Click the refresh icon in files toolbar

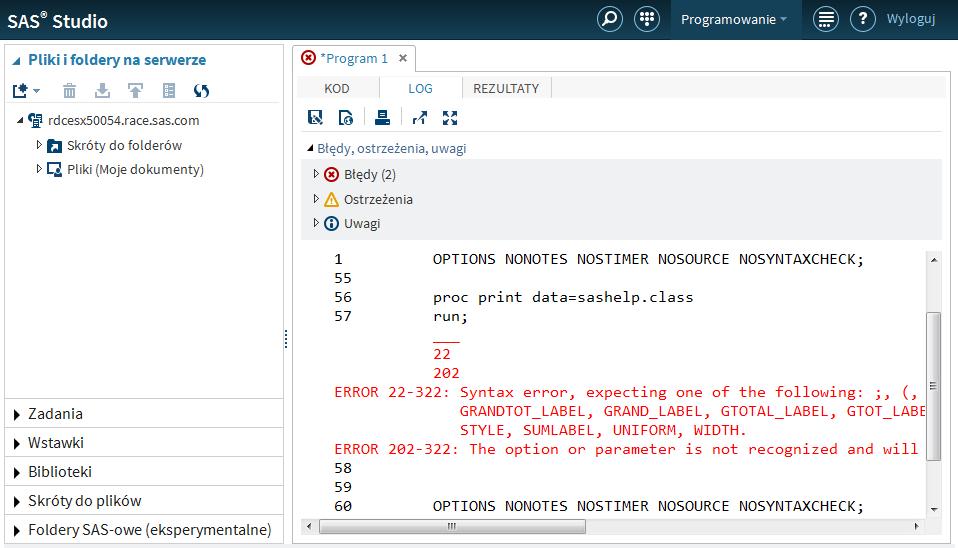pos(201,90)
